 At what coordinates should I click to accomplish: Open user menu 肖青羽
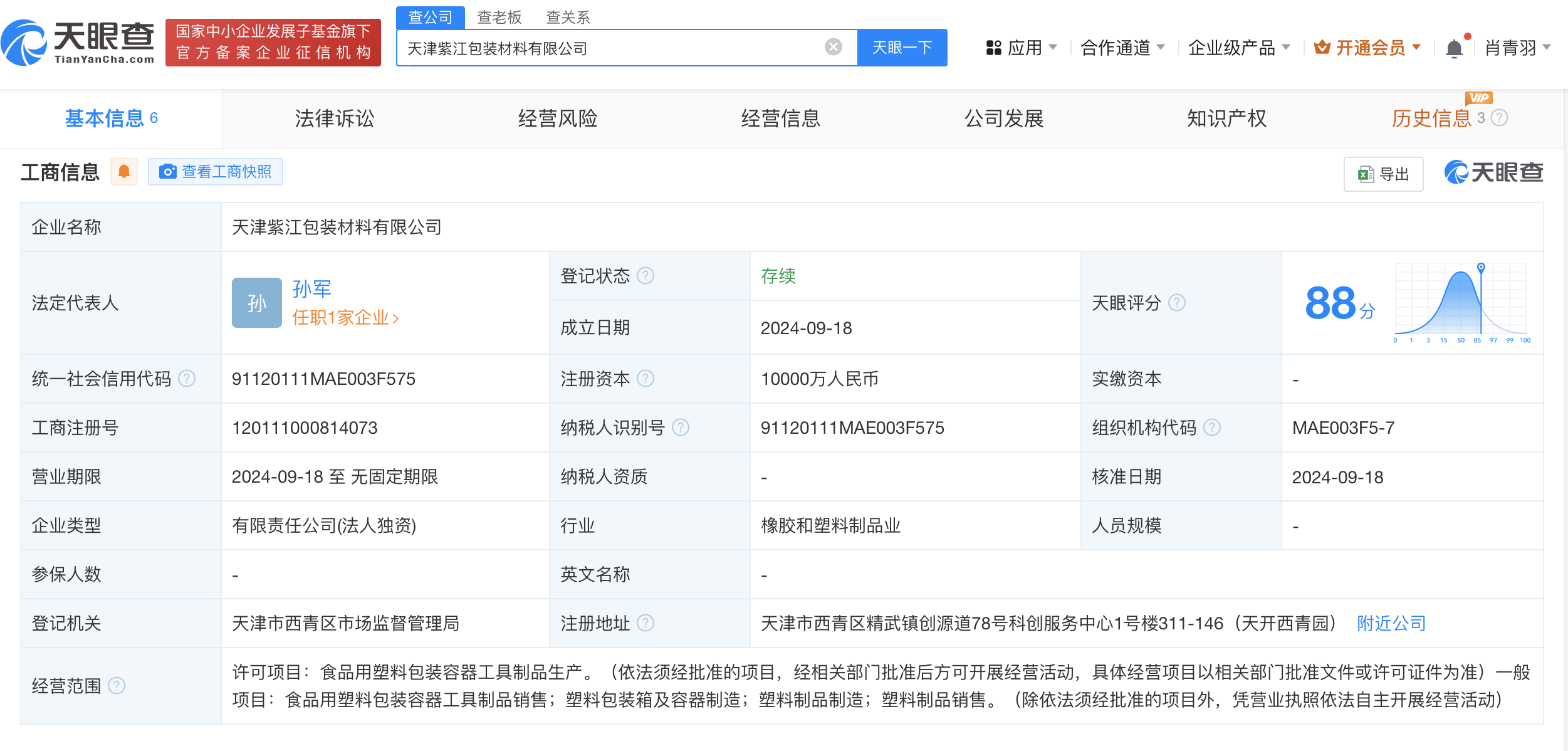tap(1518, 48)
